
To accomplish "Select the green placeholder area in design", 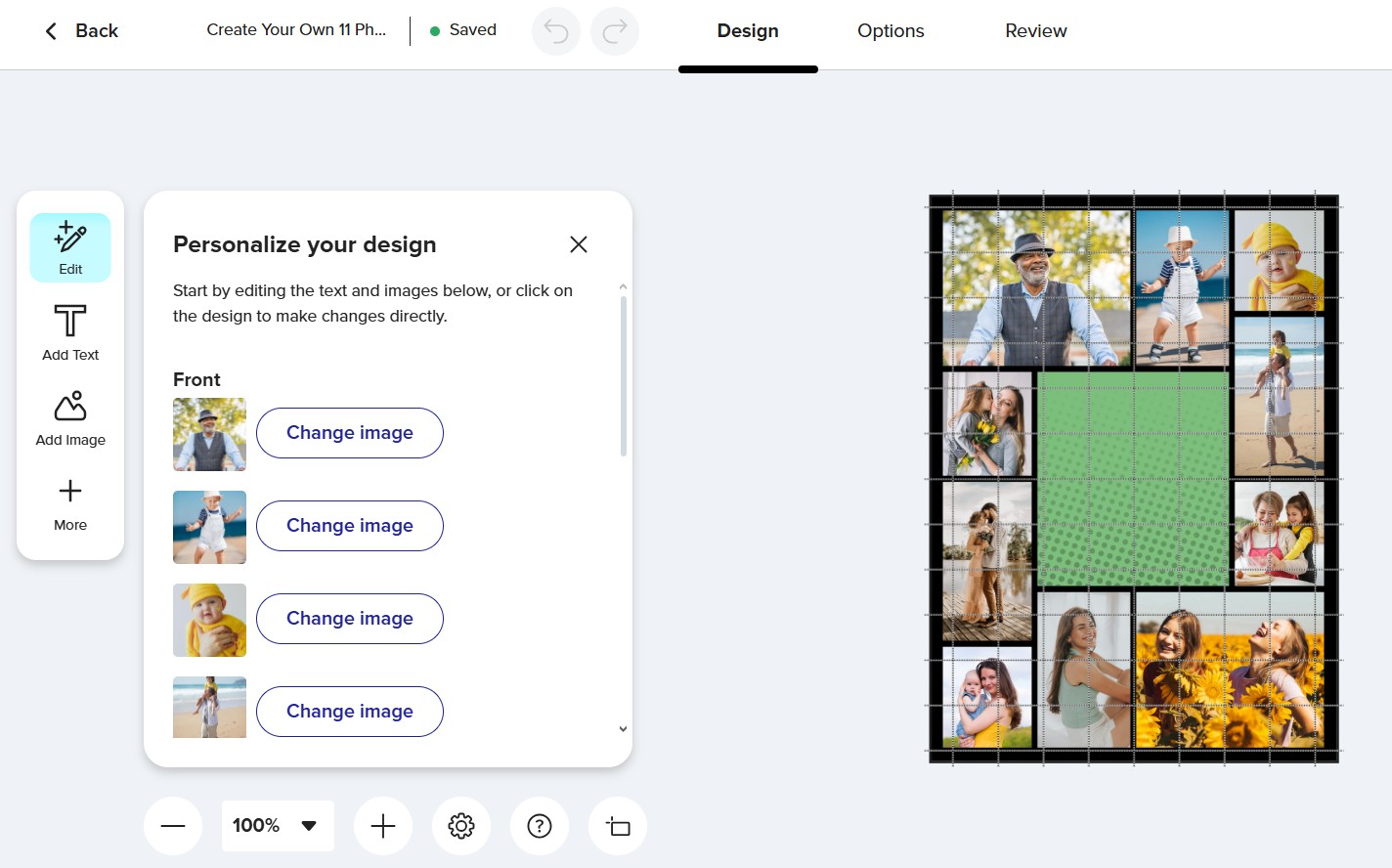I will 1132,479.
